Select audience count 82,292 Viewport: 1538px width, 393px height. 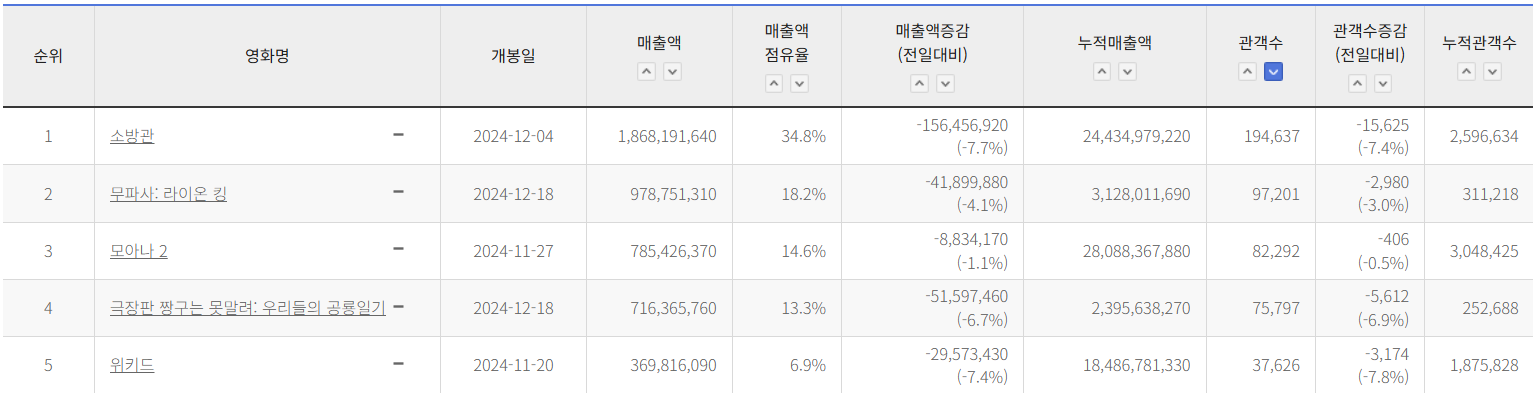[x=1276, y=251]
